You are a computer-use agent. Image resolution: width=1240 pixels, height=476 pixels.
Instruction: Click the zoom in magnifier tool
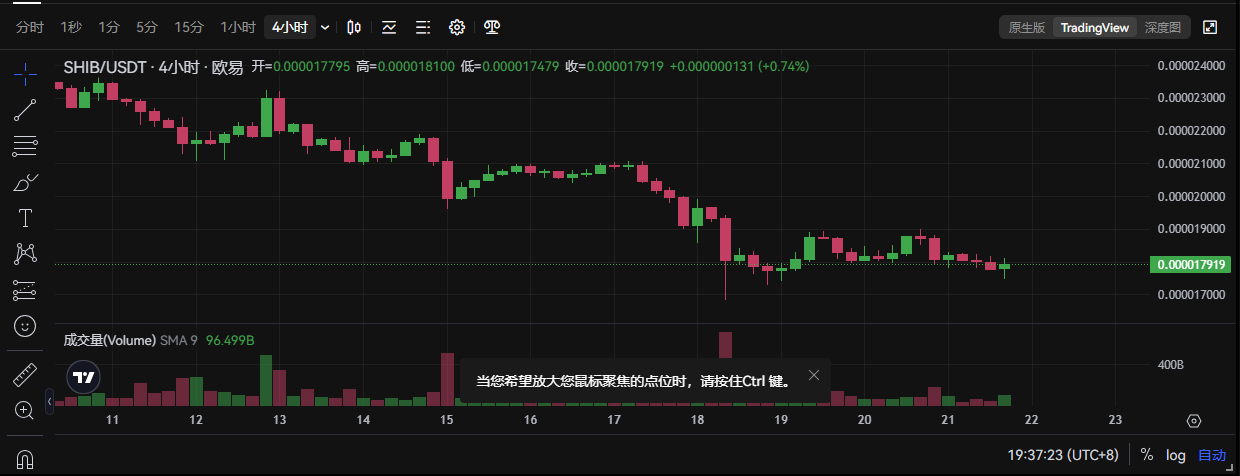[25, 410]
